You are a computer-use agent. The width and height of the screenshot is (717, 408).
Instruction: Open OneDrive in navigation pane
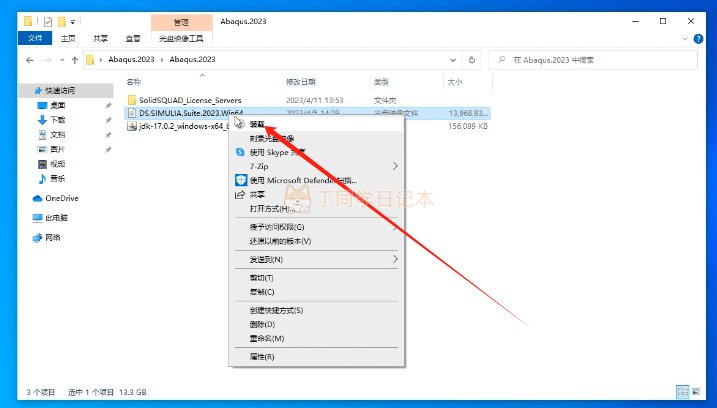(x=62, y=198)
